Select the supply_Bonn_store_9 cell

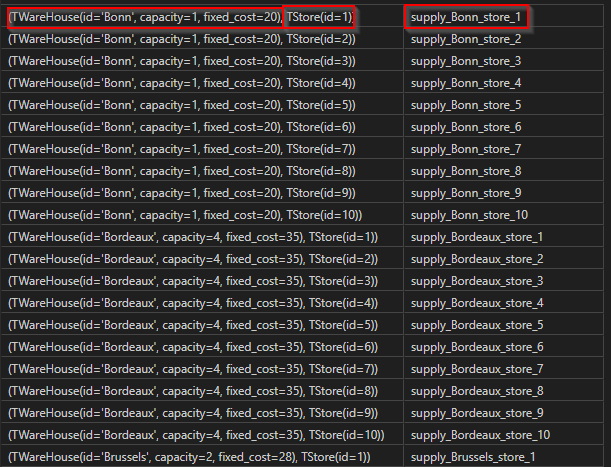coord(503,193)
